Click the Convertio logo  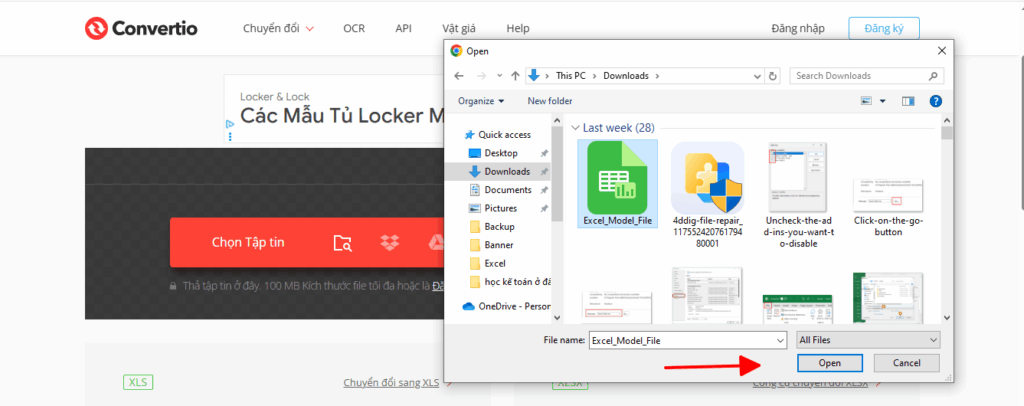[x=141, y=28]
